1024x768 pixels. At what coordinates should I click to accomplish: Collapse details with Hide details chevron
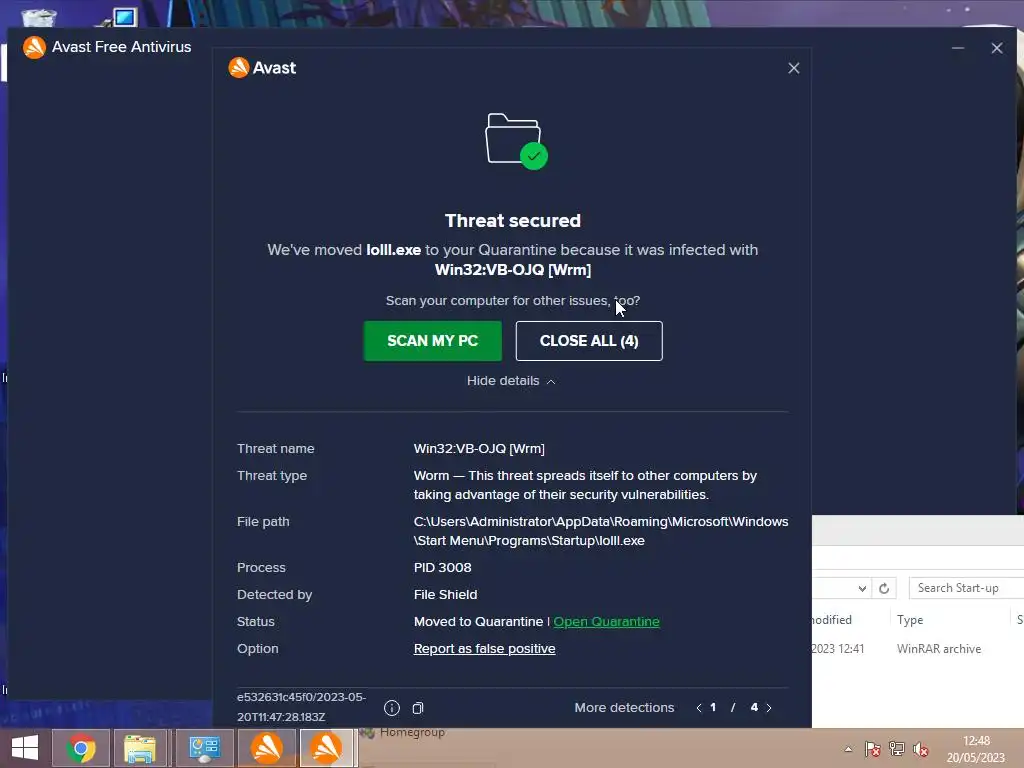511,381
